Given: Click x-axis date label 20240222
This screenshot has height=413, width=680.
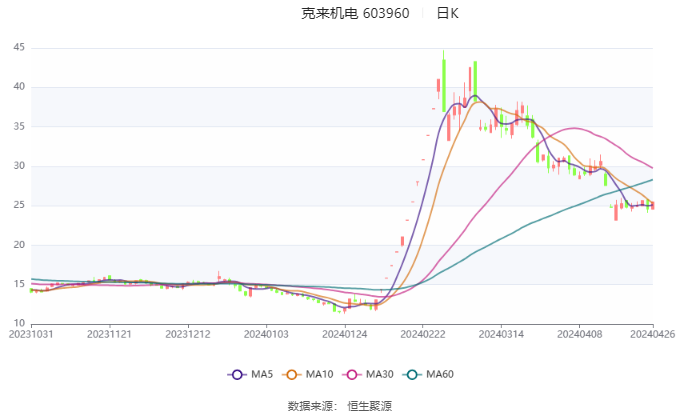Looking at the screenshot, I should click(423, 334).
